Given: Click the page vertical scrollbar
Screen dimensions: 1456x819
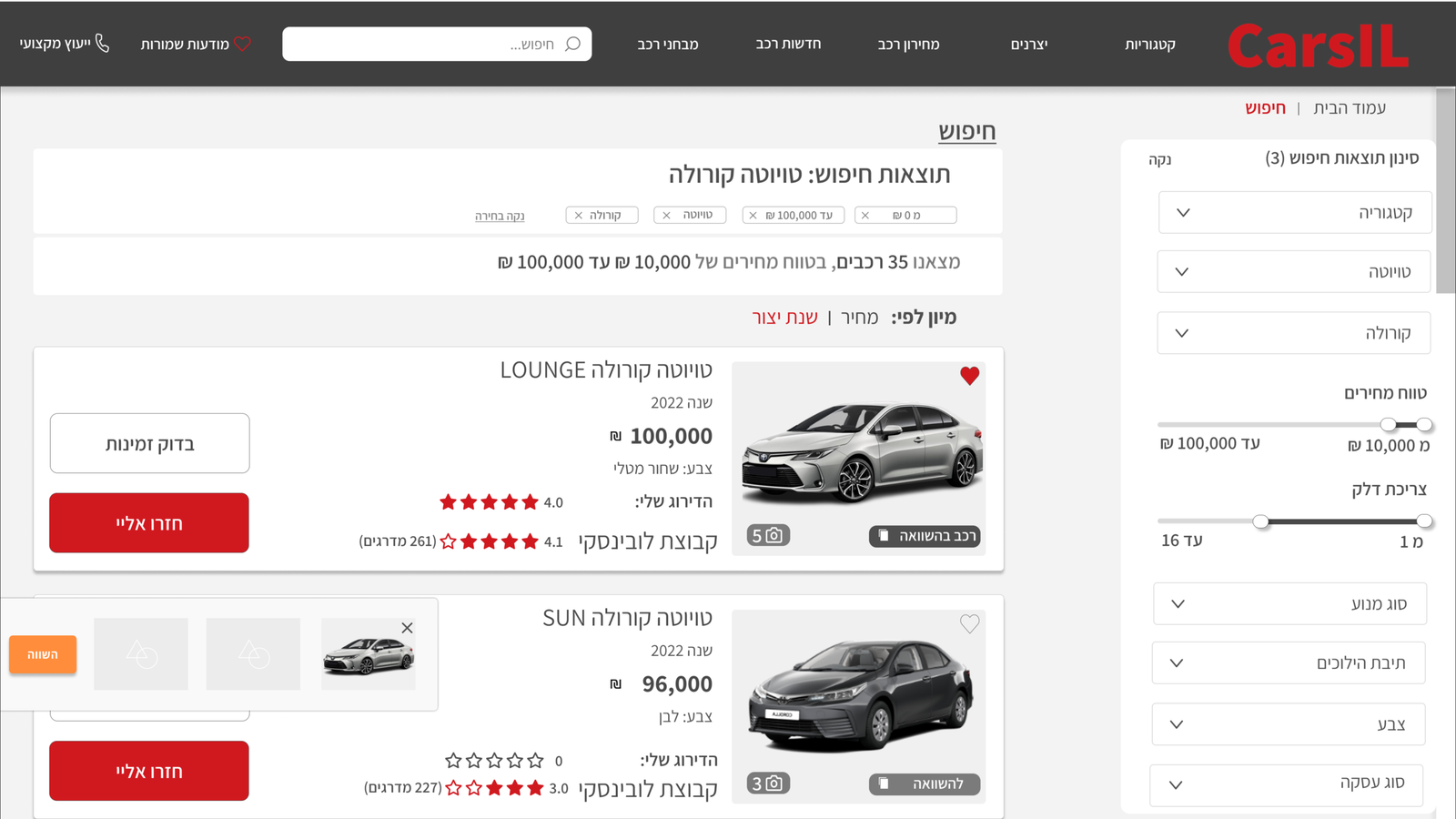Looking at the screenshot, I should pyautogui.click(x=1445, y=191).
